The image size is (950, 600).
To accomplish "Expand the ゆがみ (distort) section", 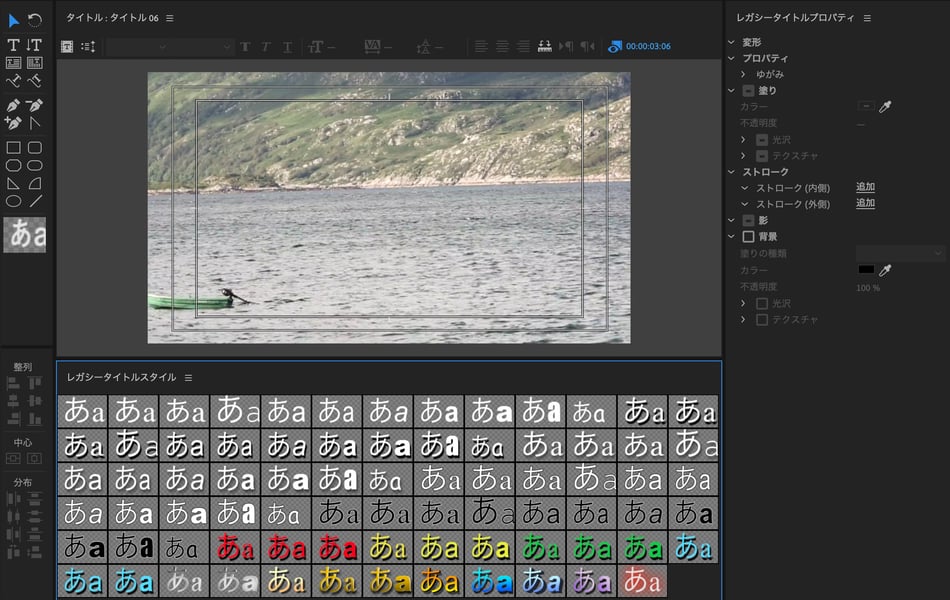I will pyautogui.click(x=743, y=74).
